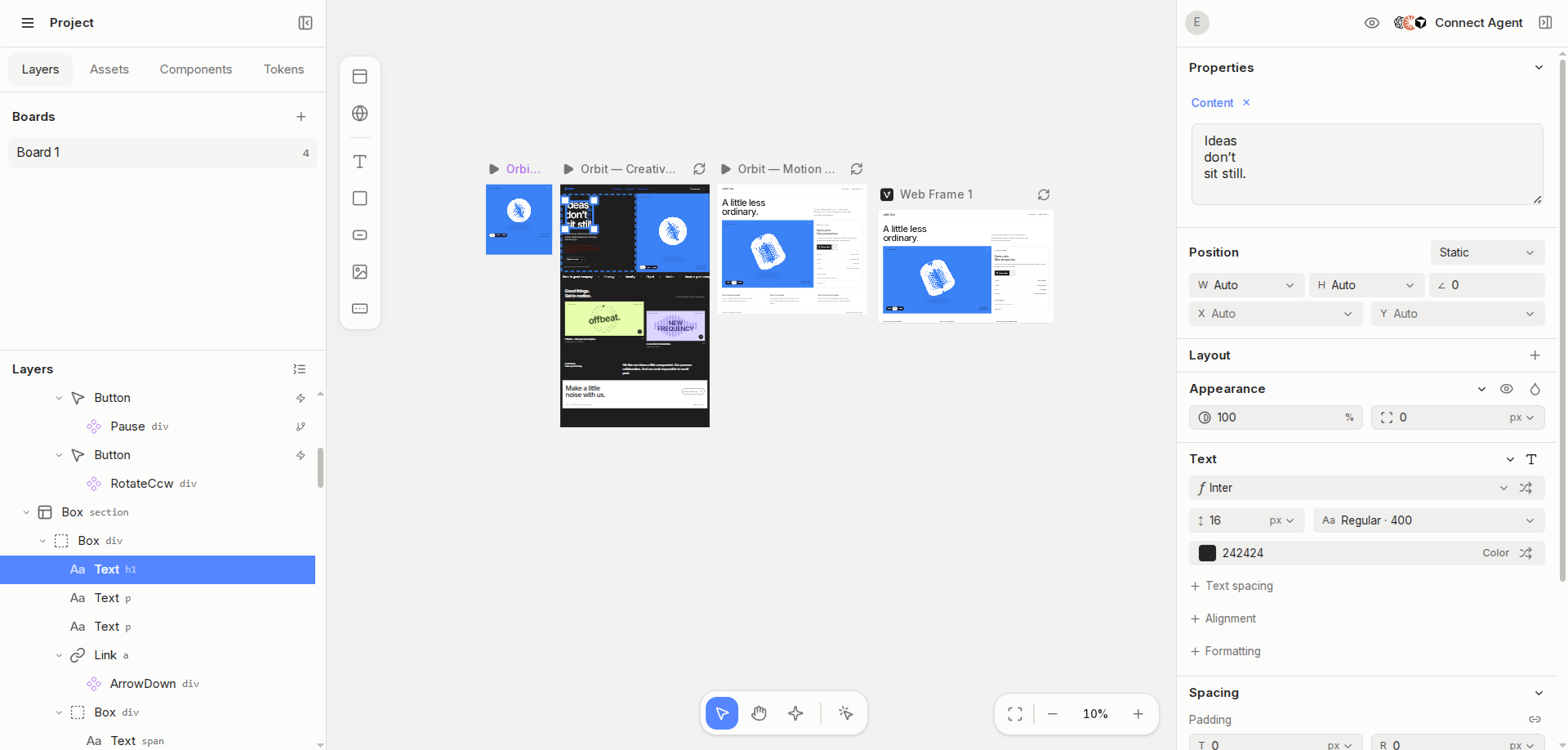Select Board 1 in boards list
Screen dimensions: 1568x750
(x=163, y=153)
